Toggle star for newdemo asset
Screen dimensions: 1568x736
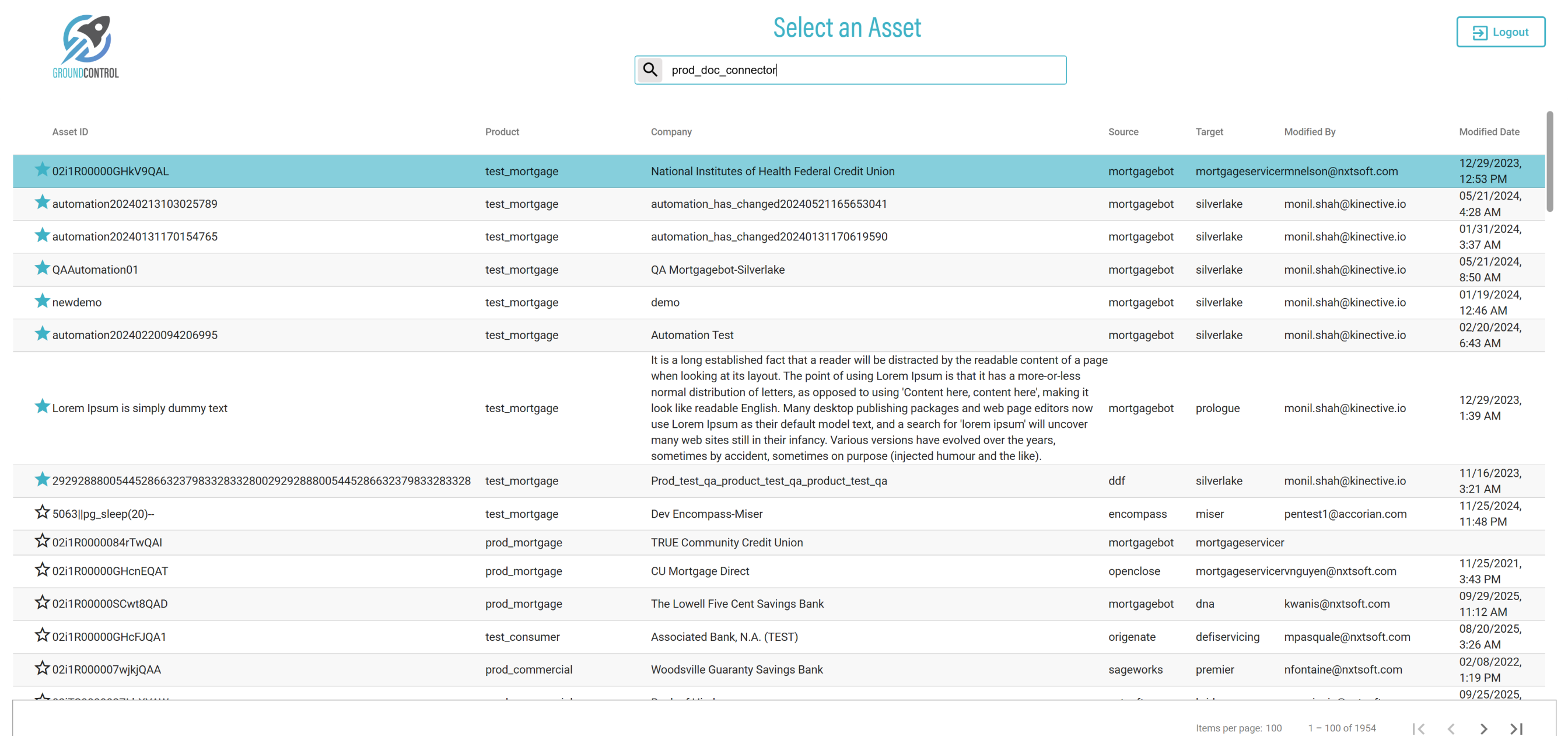click(x=42, y=301)
